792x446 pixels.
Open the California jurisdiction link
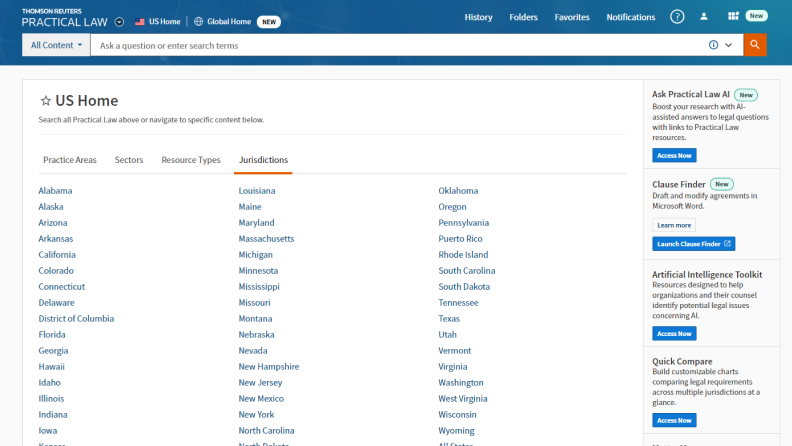(x=56, y=255)
